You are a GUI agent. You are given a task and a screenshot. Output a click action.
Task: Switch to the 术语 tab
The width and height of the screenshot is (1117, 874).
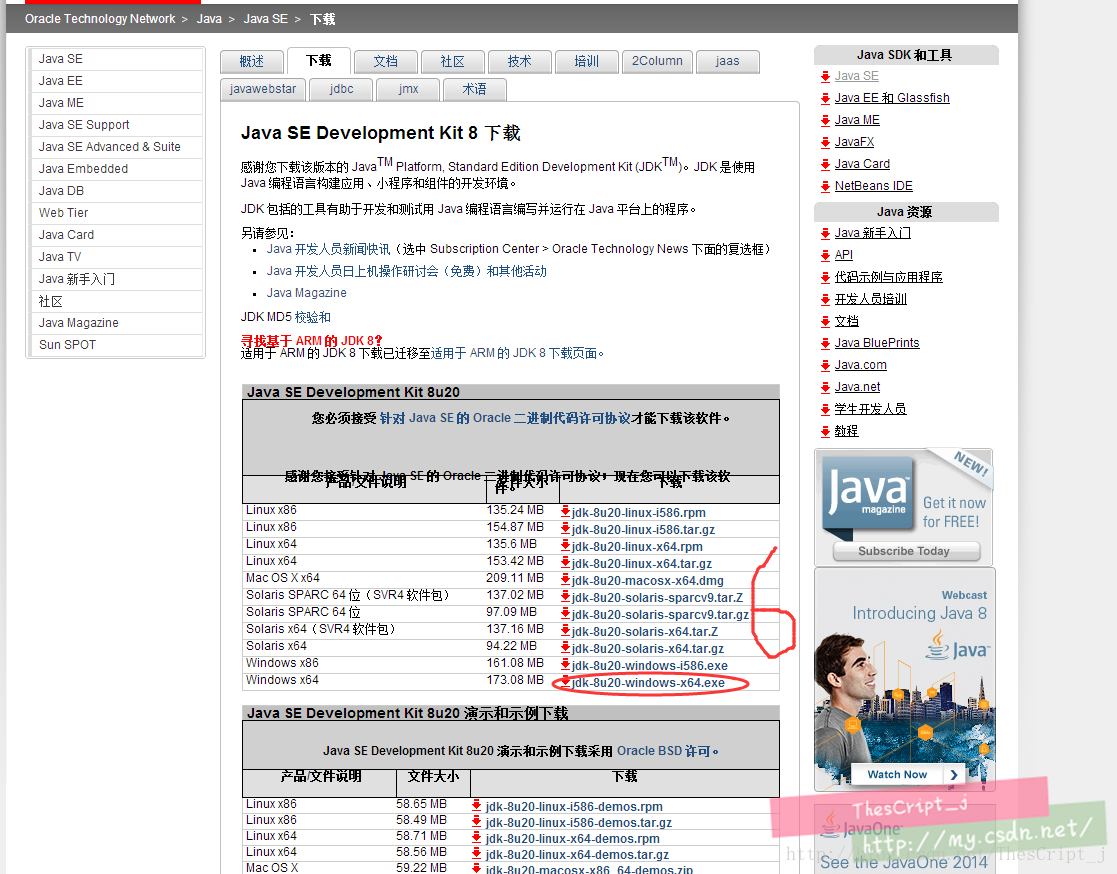click(x=474, y=89)
